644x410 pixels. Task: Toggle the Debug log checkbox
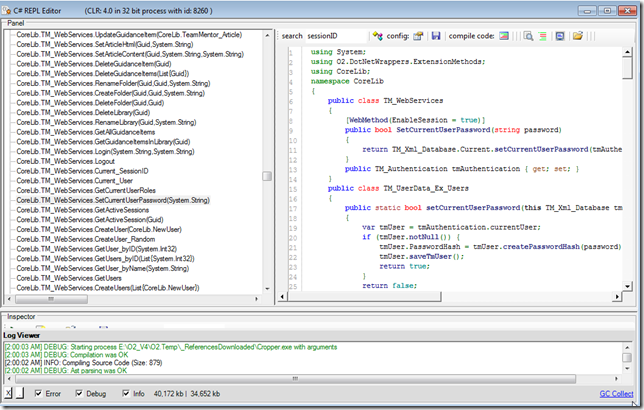(x=79, y=394)
